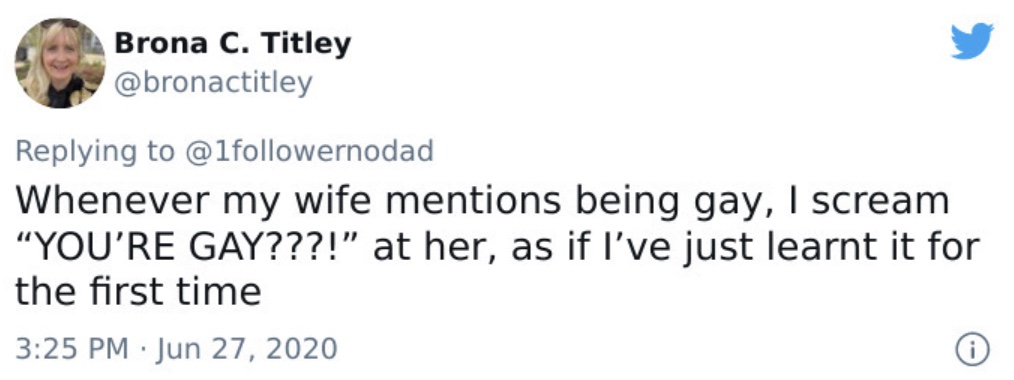The width and height of the screenshot is (1014, 380).
Task: Click the first line of the tweet text
Action: pos(482,202)
